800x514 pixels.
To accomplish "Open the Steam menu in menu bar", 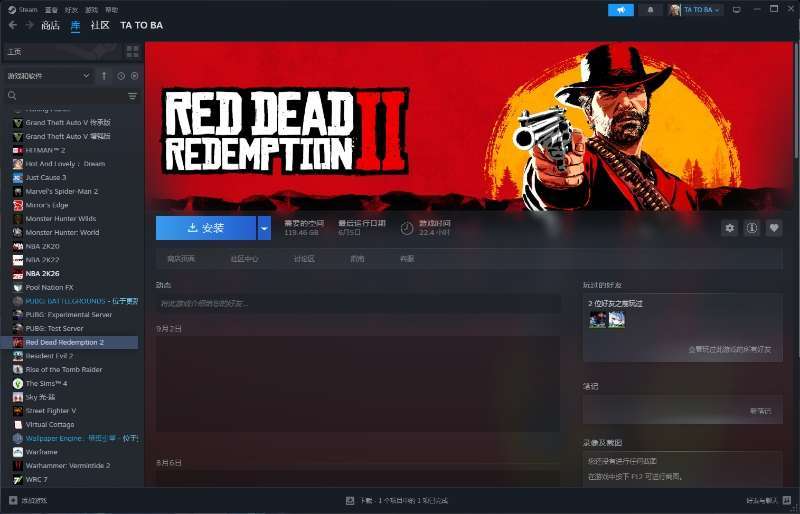I will tap(23, 10).
